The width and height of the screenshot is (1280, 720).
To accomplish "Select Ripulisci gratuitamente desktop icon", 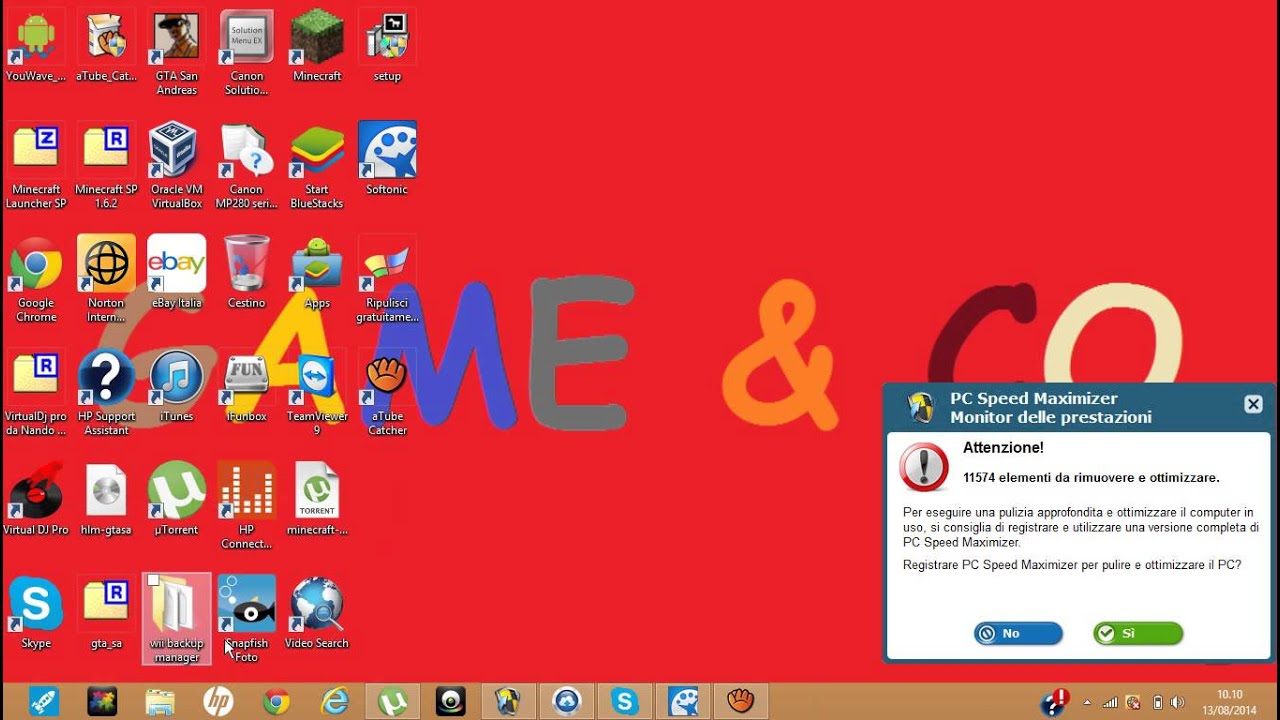I will click(x=387, y=281).
